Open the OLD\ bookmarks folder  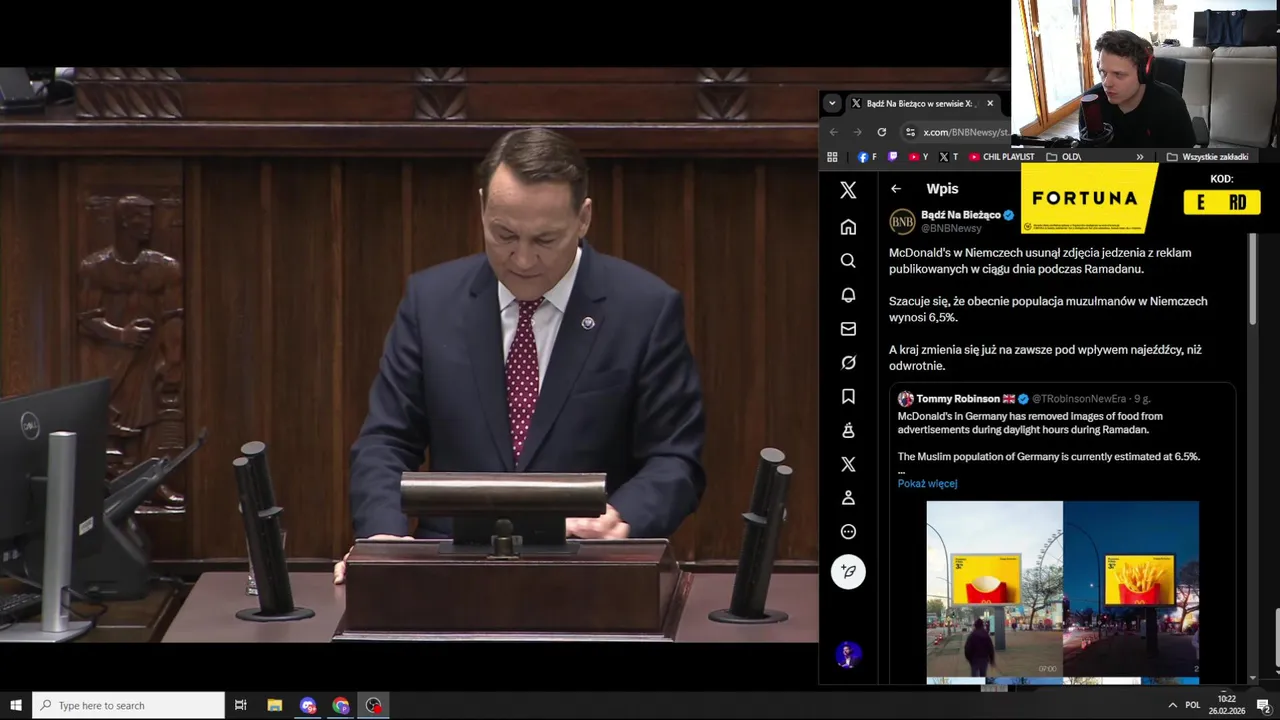coord(1063,157)
